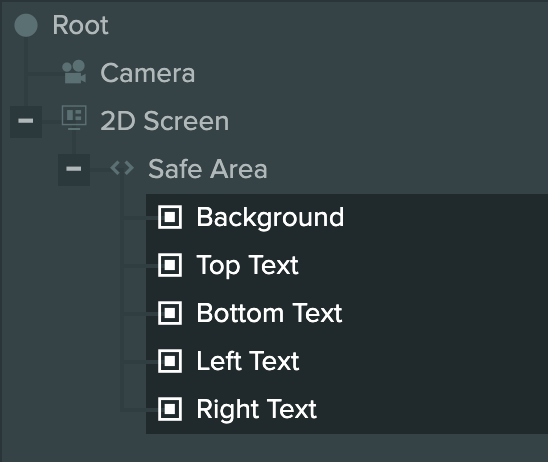Click the Background element square icon
Image resolution: width=548 pixels, height=462 pixels.
[x=170, y=217]
